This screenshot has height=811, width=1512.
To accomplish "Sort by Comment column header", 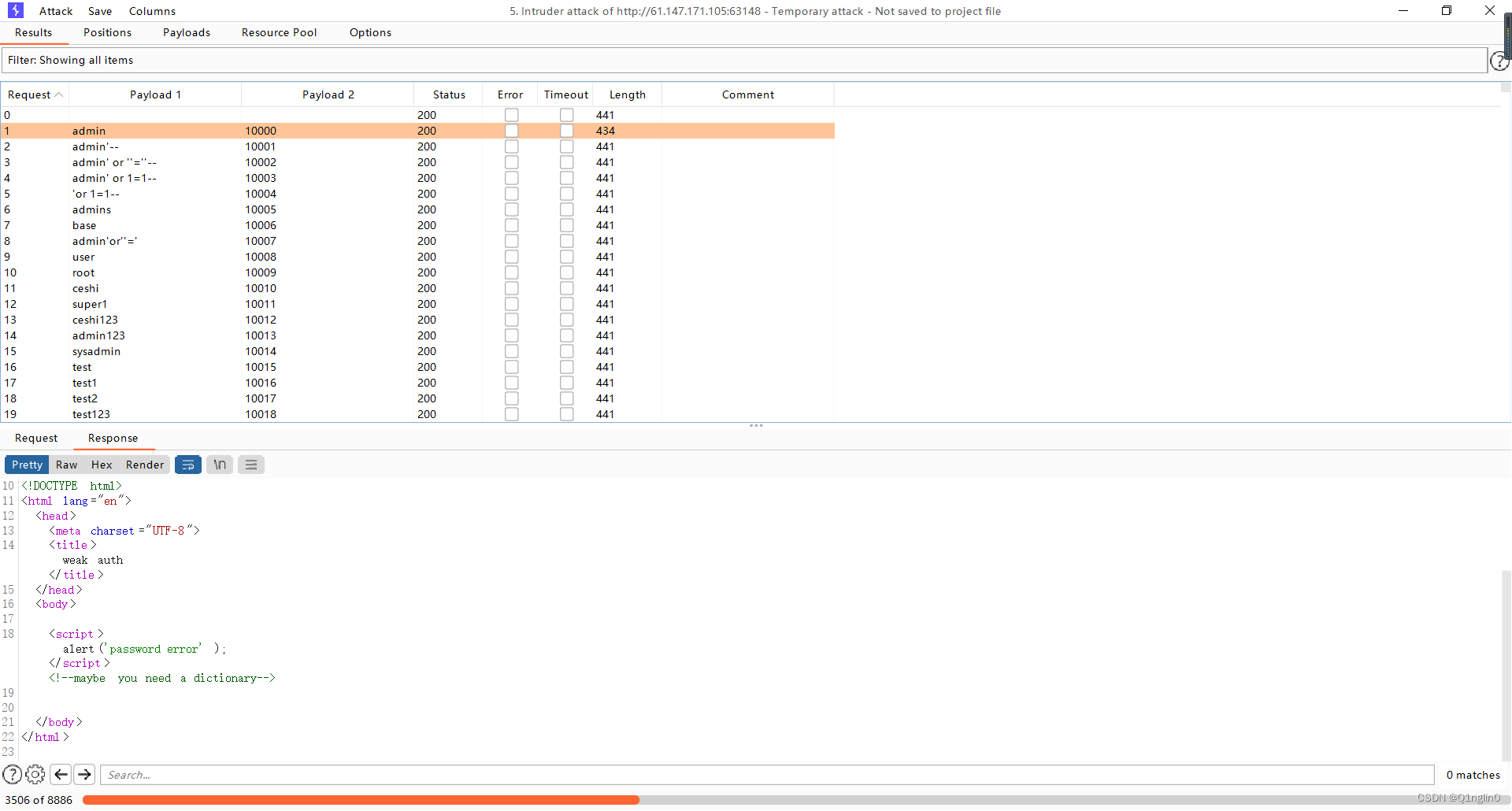I will pos(748,94).
